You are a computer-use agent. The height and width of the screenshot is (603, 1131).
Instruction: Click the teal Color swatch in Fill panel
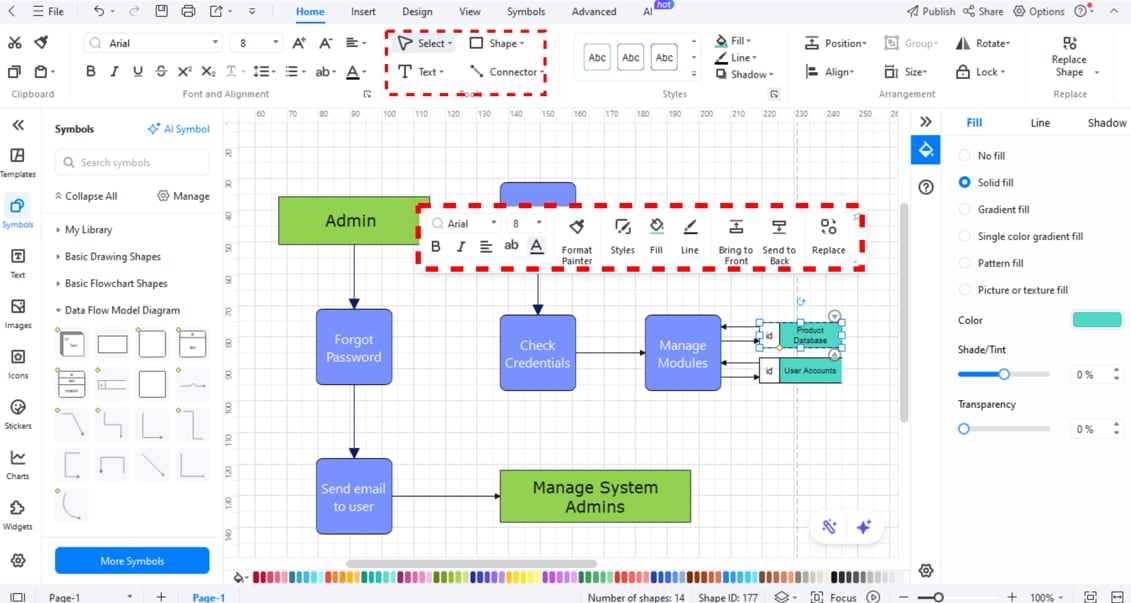[1097, 320]
